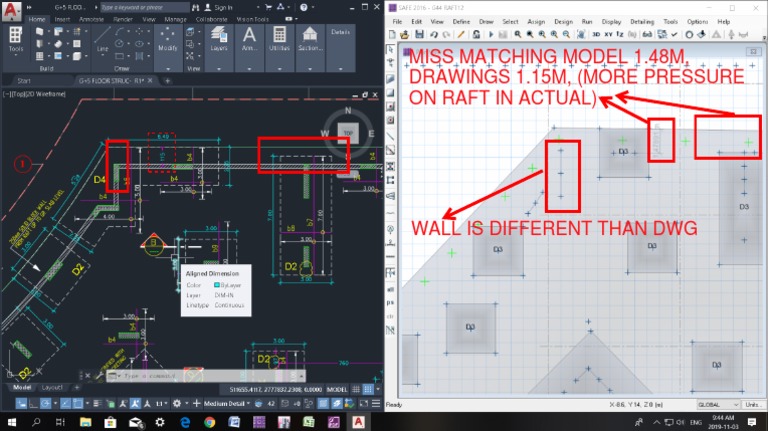Open Google Chrome from the taskbar
The image size is (768, 431).
coord(210,422)
